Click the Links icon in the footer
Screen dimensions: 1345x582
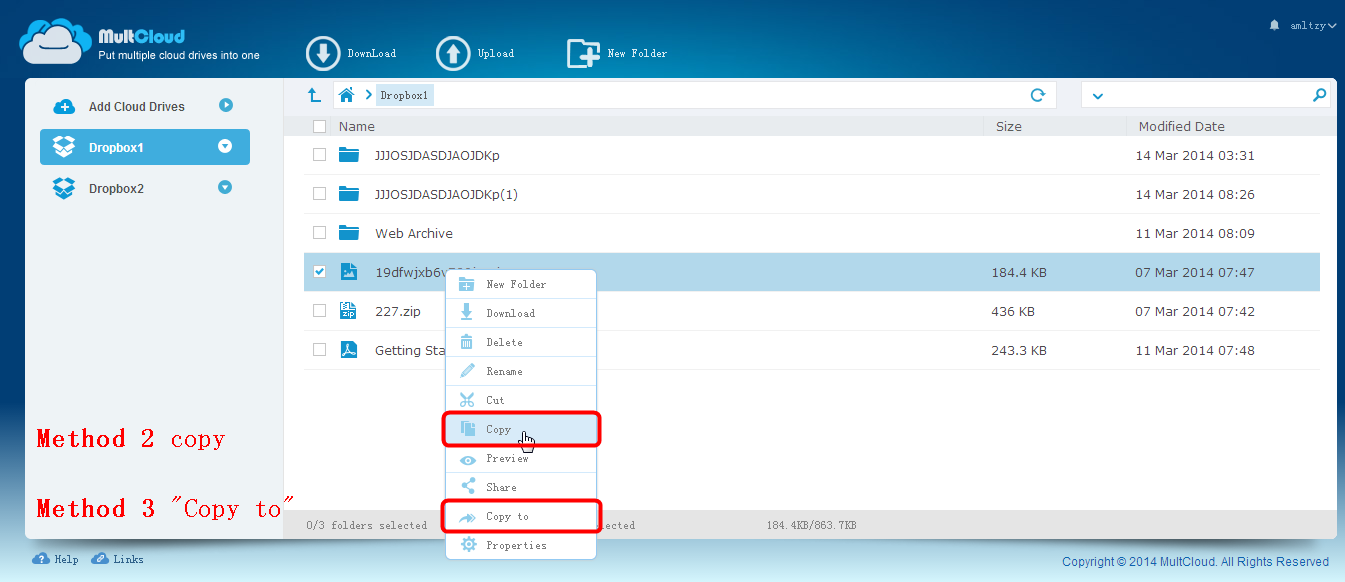(100, 559)
